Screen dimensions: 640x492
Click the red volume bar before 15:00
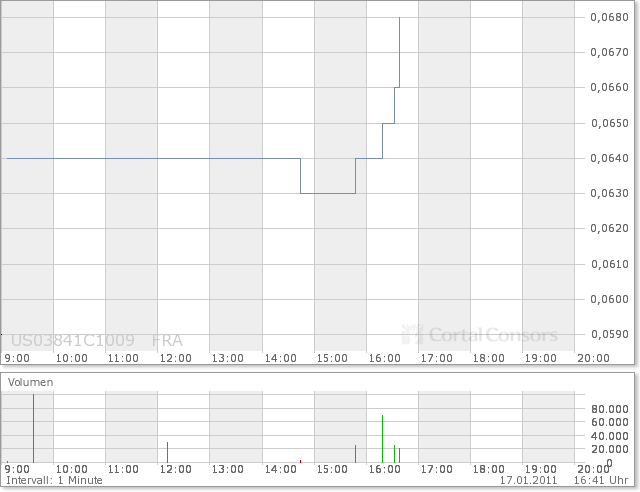300,461
